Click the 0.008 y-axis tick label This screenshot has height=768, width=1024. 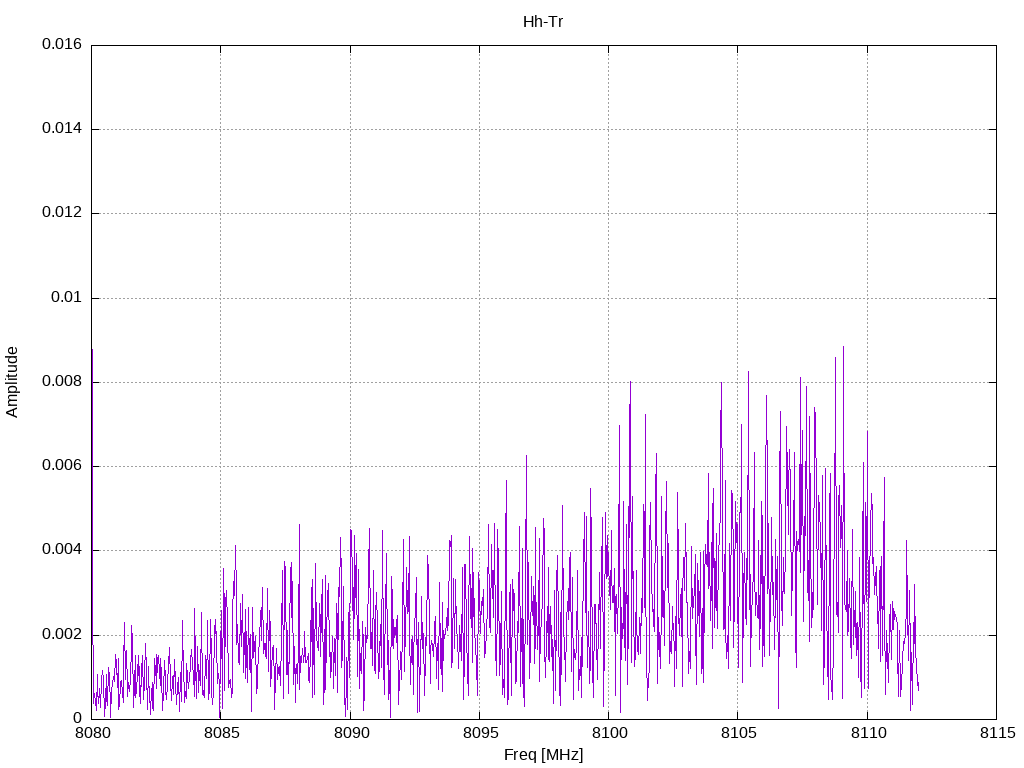pos(61,382)
